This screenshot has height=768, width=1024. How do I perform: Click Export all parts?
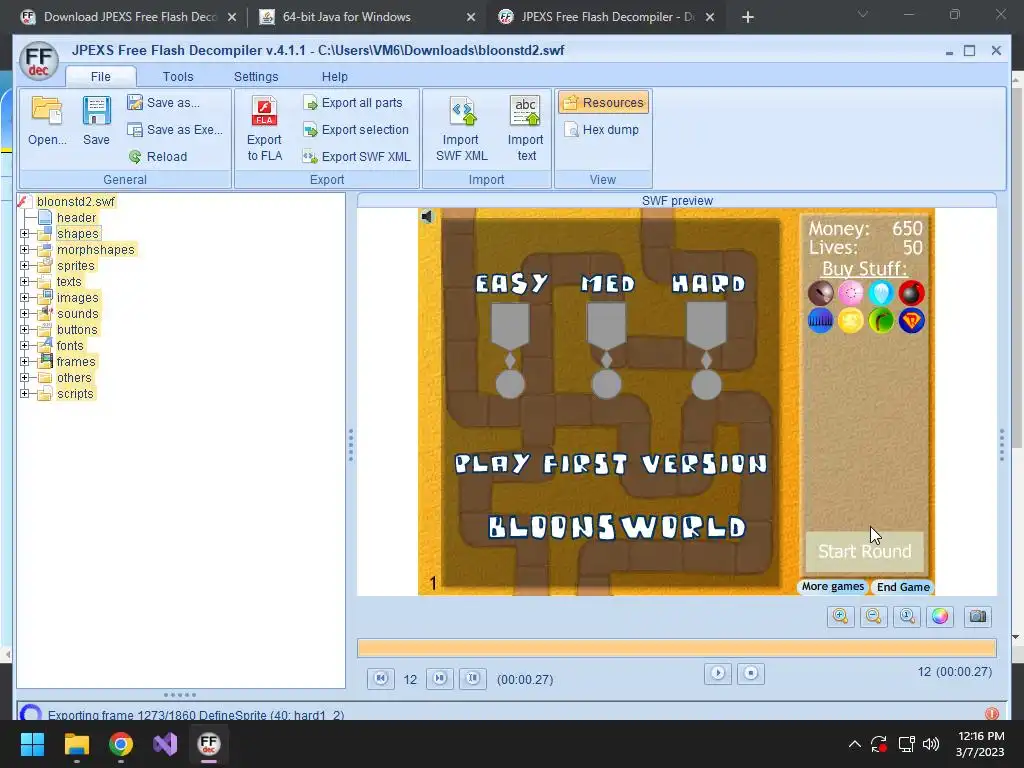[353, 103]
